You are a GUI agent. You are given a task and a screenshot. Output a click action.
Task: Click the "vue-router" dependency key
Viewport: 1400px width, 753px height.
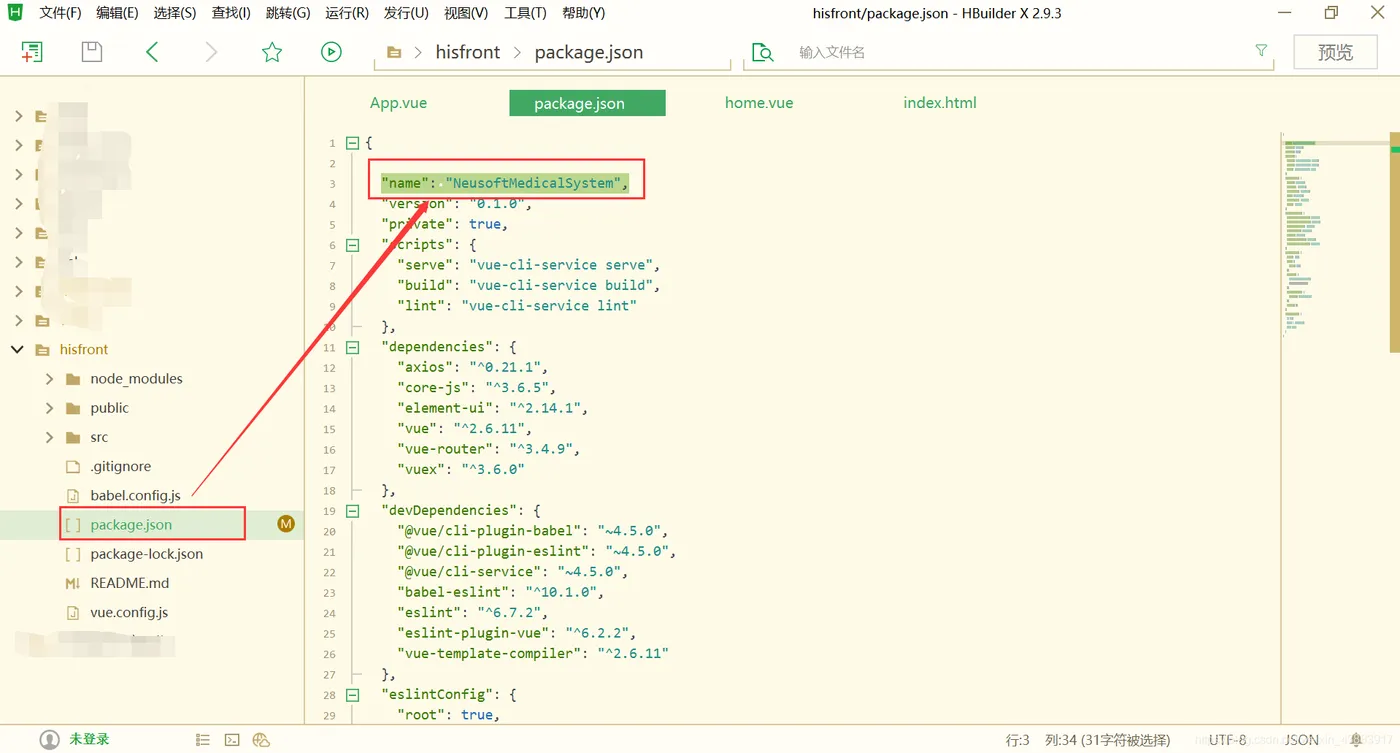click(x=445, y=449)
